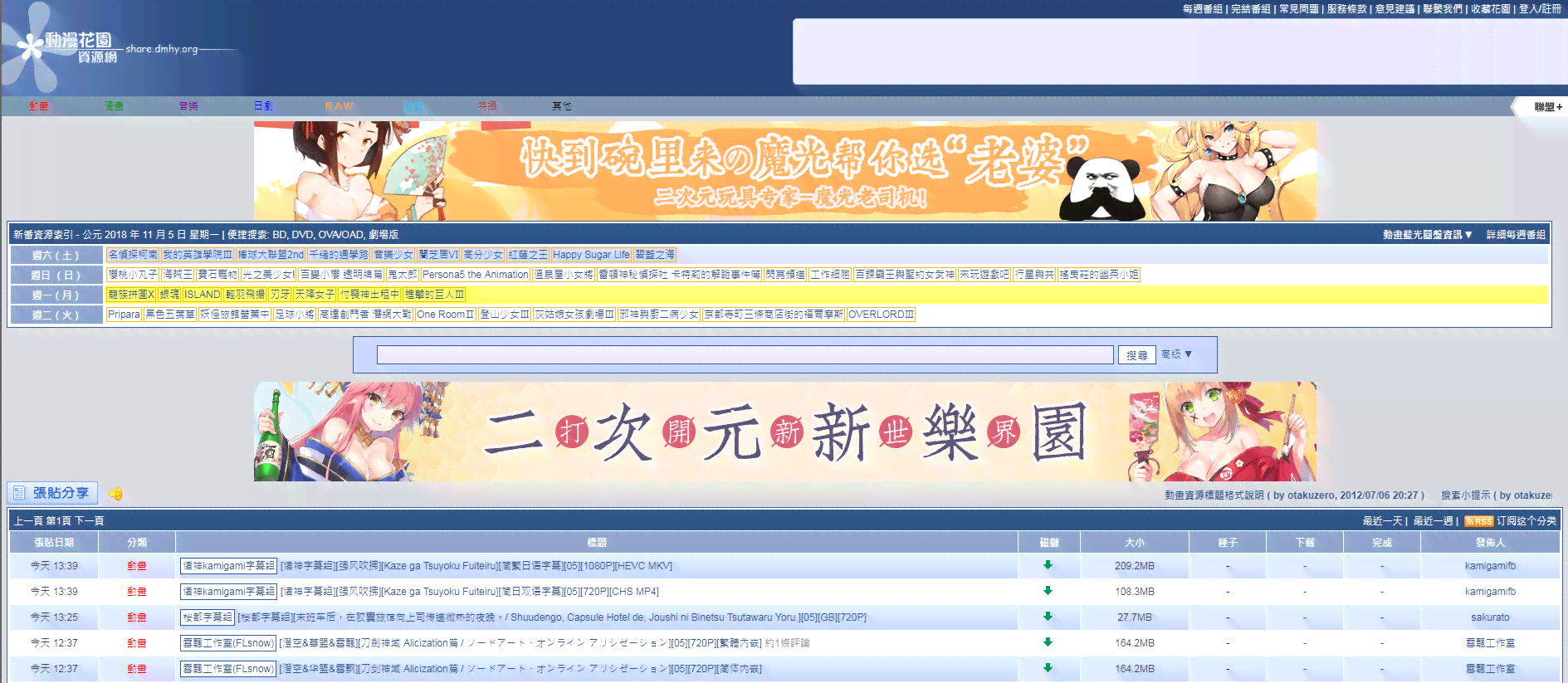
Task: Open the 約1條評論 comments link
Action: click(787, 643)
